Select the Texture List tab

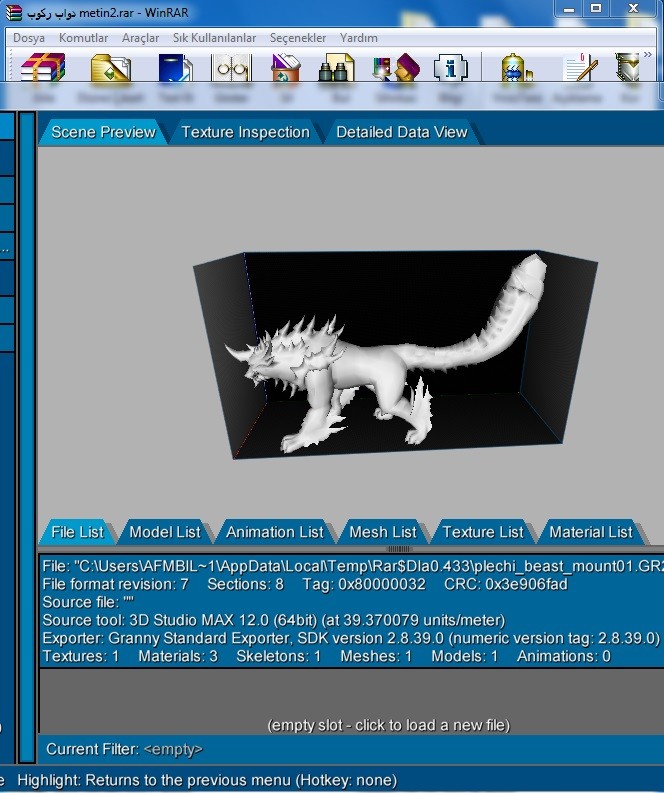click(483, 532)
